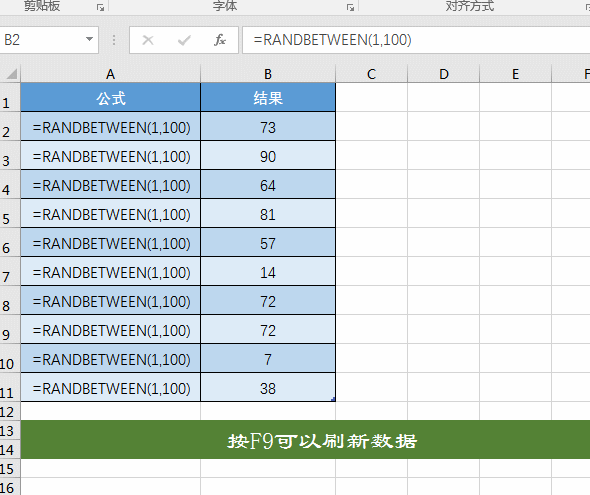Click the header cell 结果
The height and width of the screenshot is (495, 590).
(268, 97)
